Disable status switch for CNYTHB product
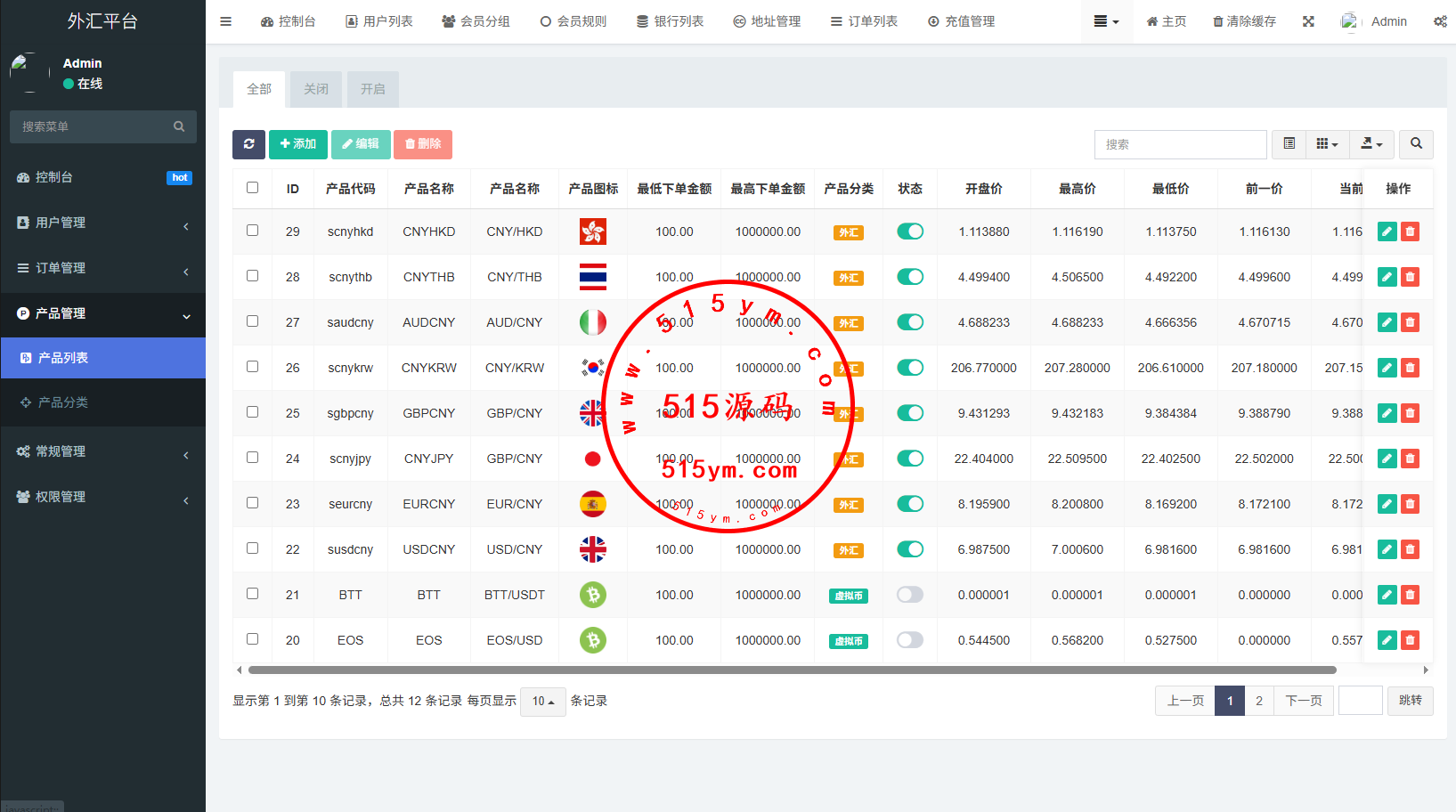1456x812 pixels. point(909,277)
